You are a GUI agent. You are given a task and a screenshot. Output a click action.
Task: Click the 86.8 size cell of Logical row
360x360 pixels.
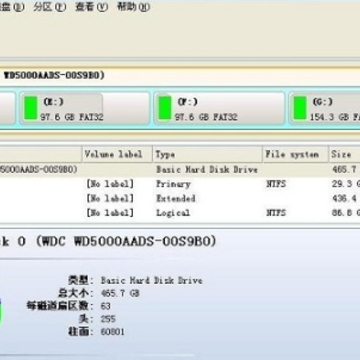(x=346, y=213)
